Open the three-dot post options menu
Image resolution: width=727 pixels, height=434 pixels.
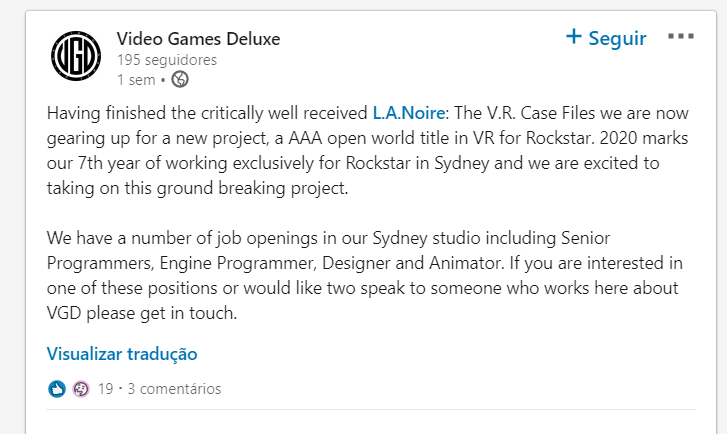tap(680, 37)
